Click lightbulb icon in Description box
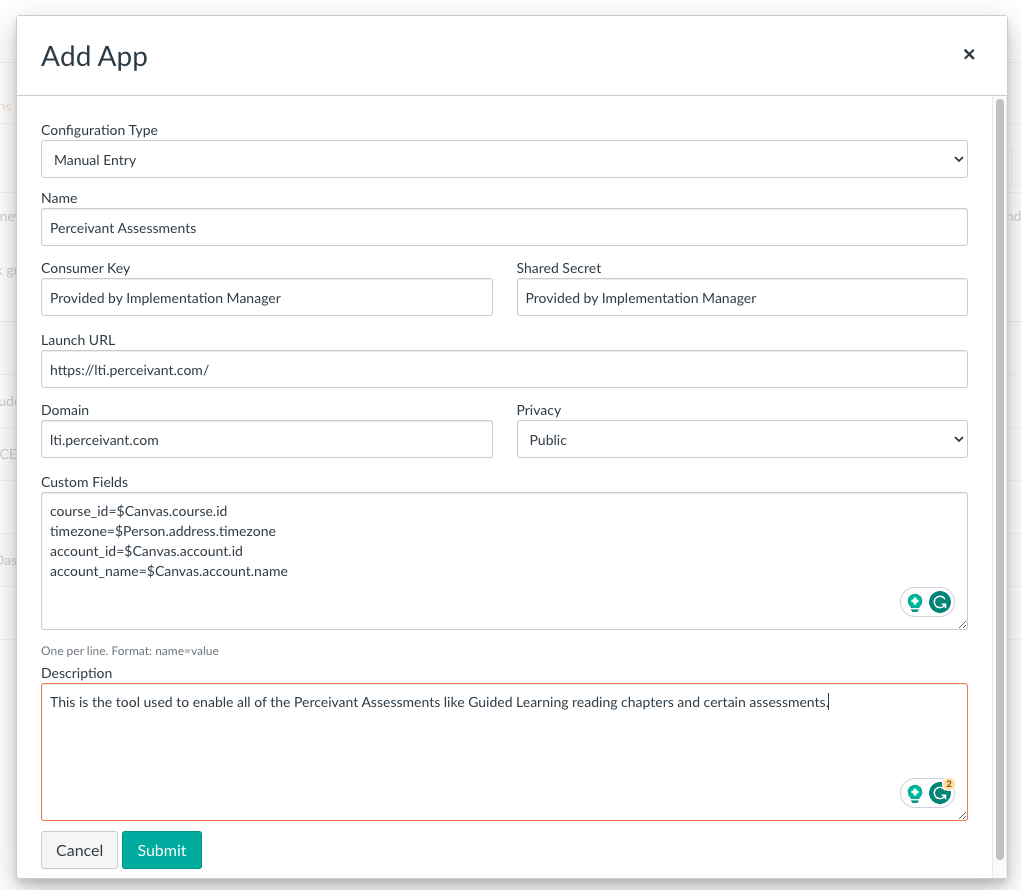This screenshot has height=890, width=1021. [x=915, y=794]
